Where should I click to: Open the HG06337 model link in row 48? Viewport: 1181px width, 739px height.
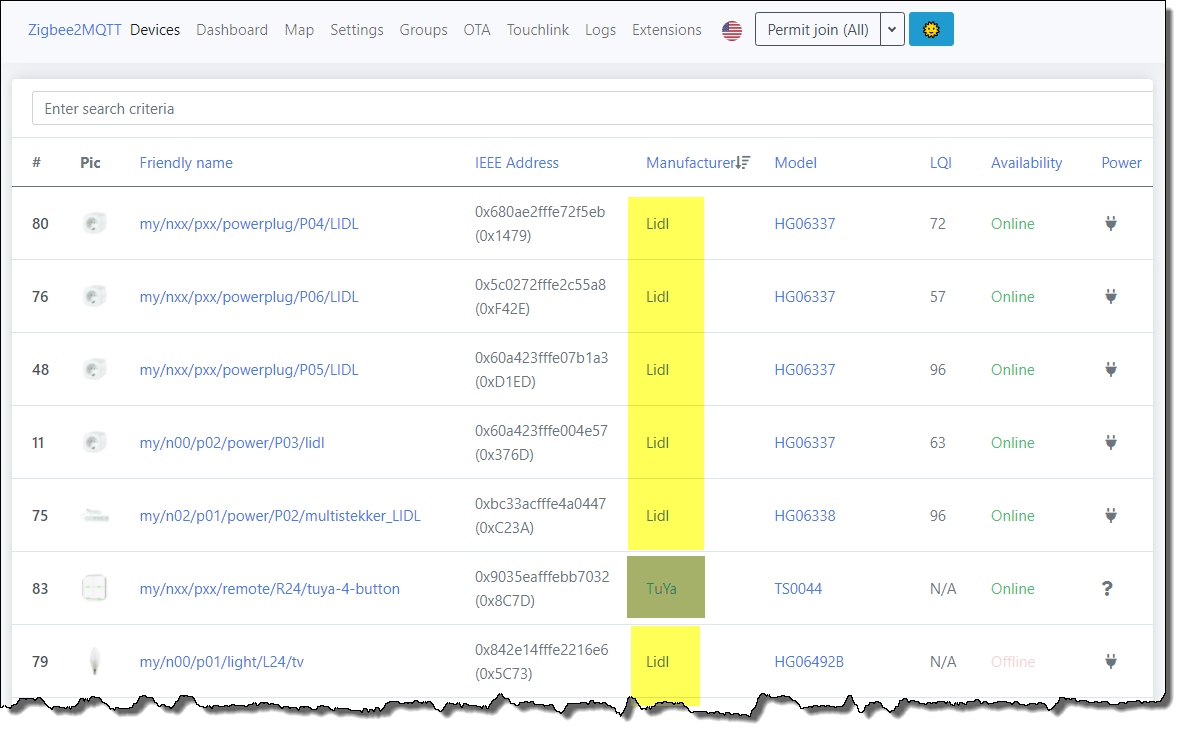coord(804,370)
